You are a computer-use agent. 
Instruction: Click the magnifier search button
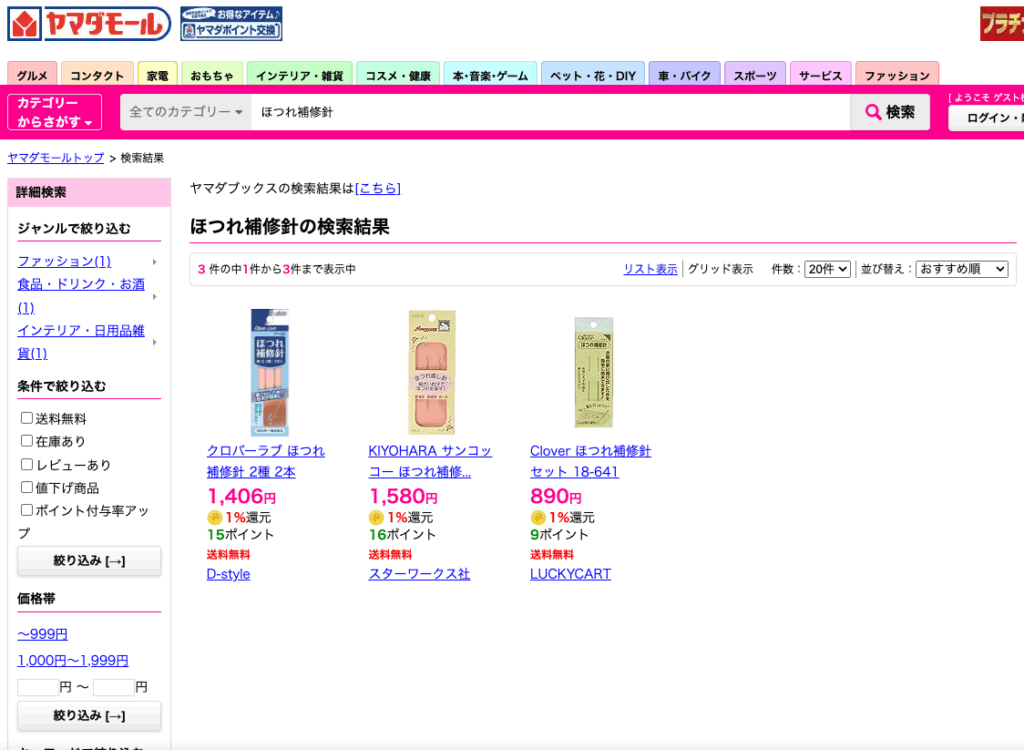890,112
